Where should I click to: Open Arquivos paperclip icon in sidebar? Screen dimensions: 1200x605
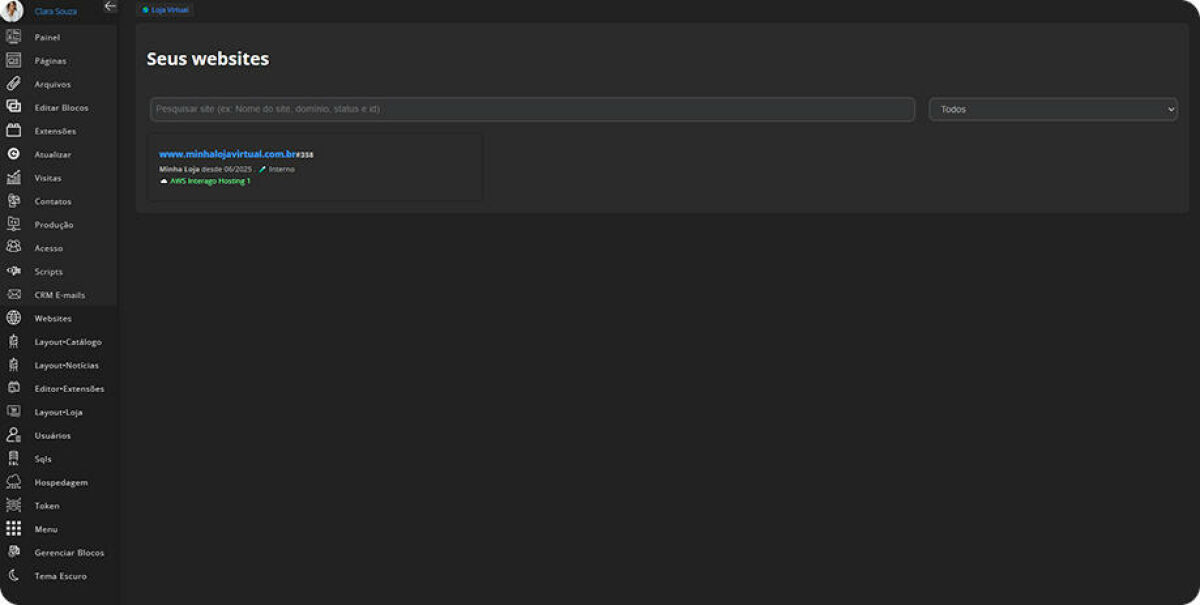click(14, 84)
